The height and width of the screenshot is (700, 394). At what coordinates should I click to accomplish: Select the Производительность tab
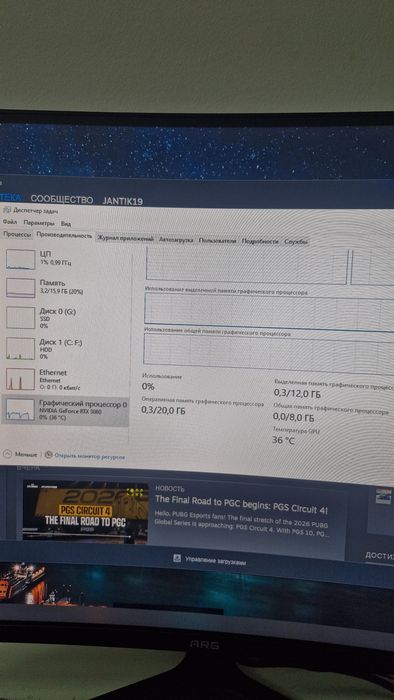pyautogui.click(x=64, y=235)
